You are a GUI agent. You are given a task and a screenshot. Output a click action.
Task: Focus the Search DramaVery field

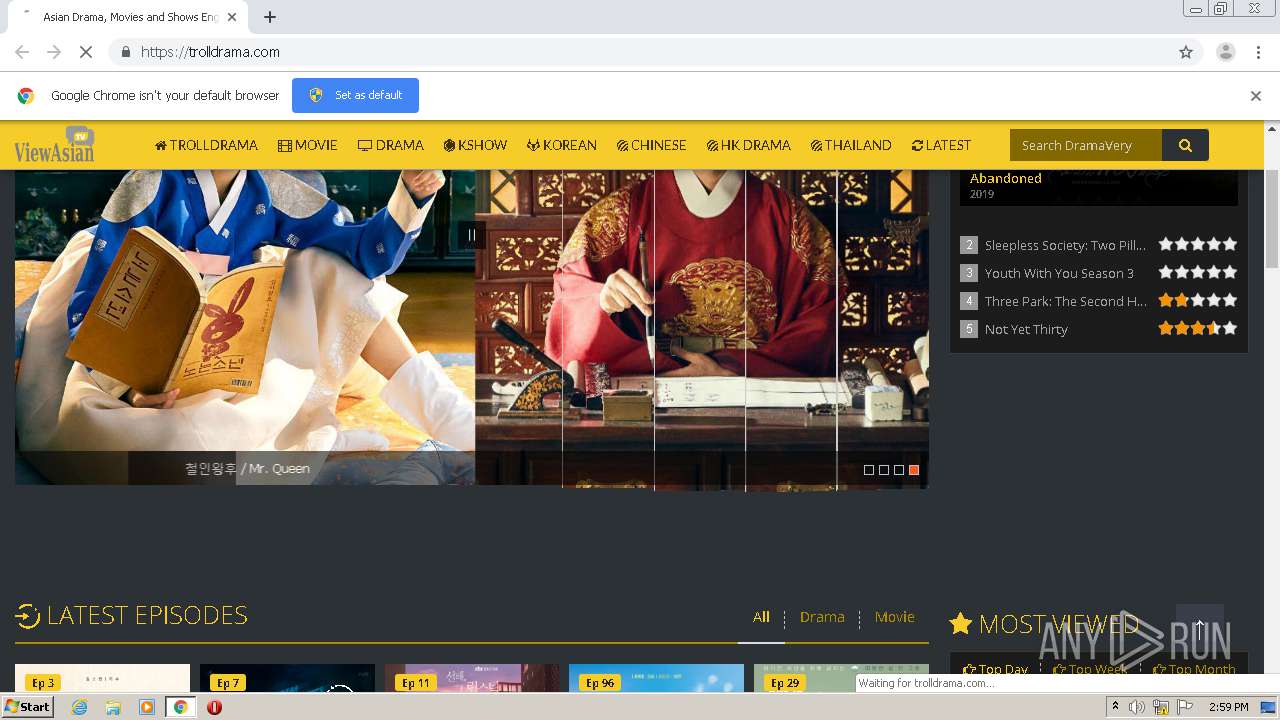(1086, 145)
